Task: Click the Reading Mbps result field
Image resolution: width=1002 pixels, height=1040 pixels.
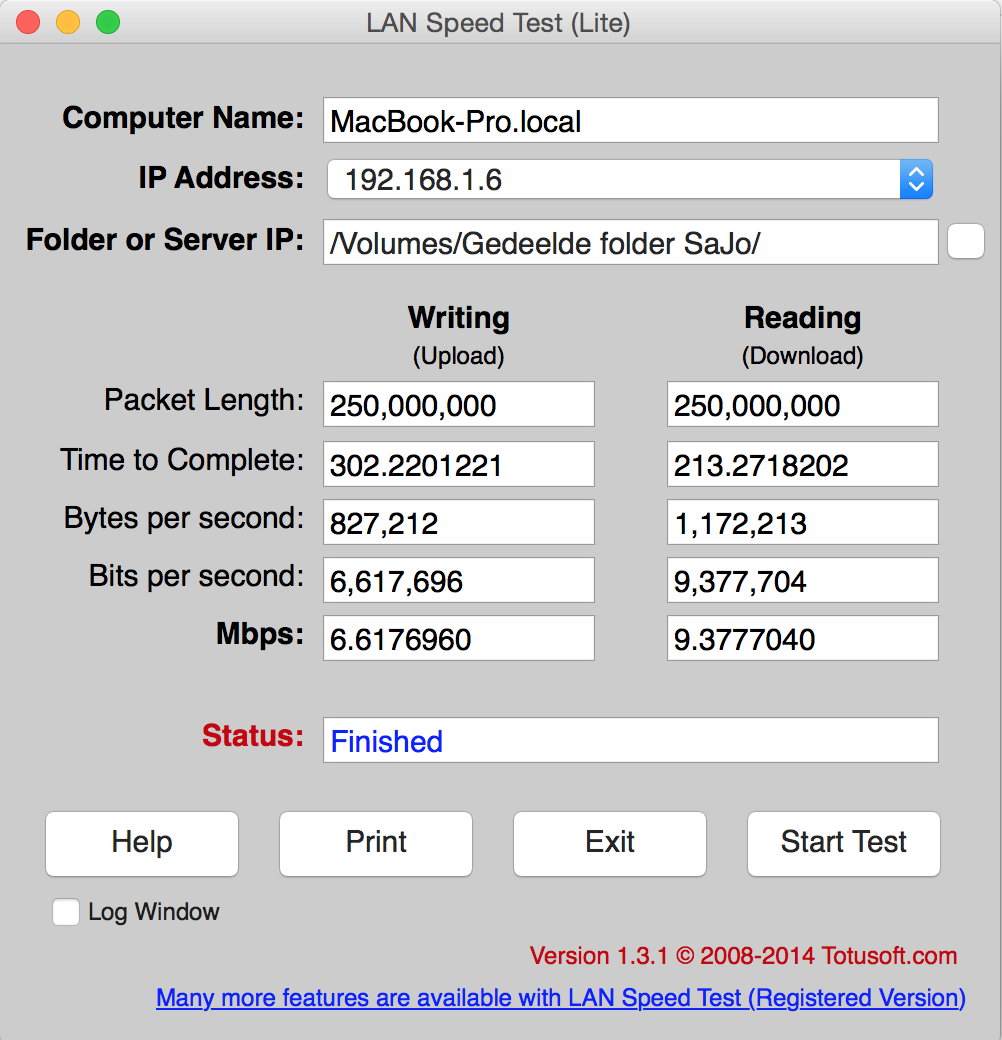Action: [x=802, y=639]
